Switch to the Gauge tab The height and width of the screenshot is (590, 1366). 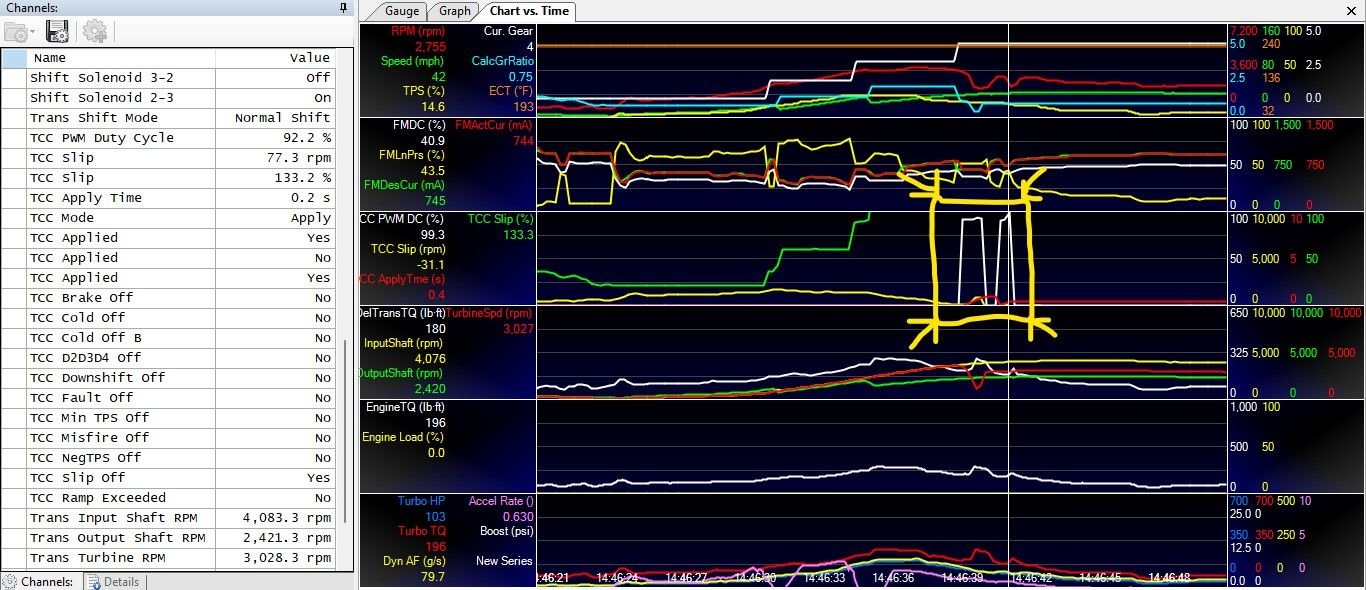coord(402,11)
